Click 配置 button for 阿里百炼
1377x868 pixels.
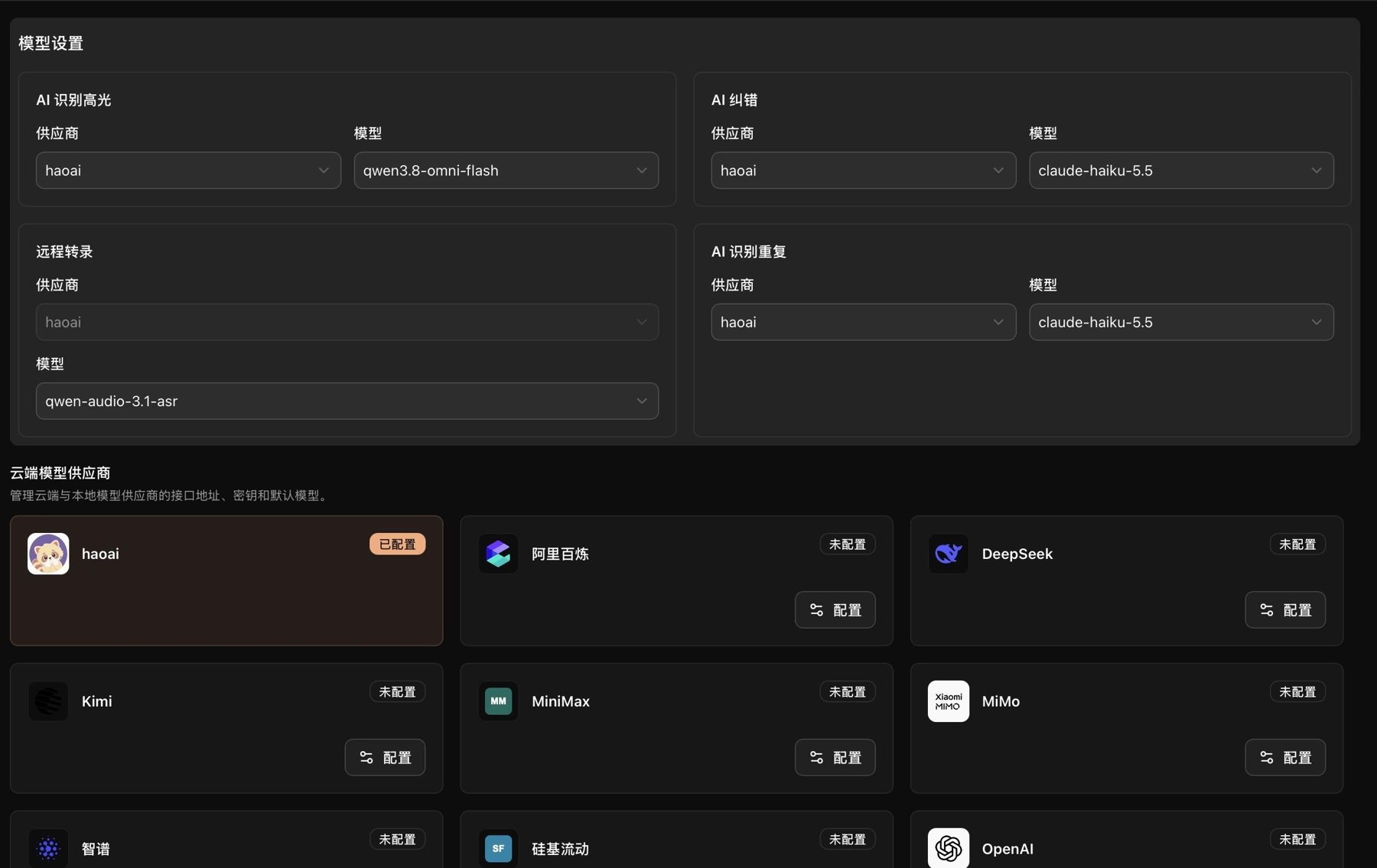tap(835, 610)
